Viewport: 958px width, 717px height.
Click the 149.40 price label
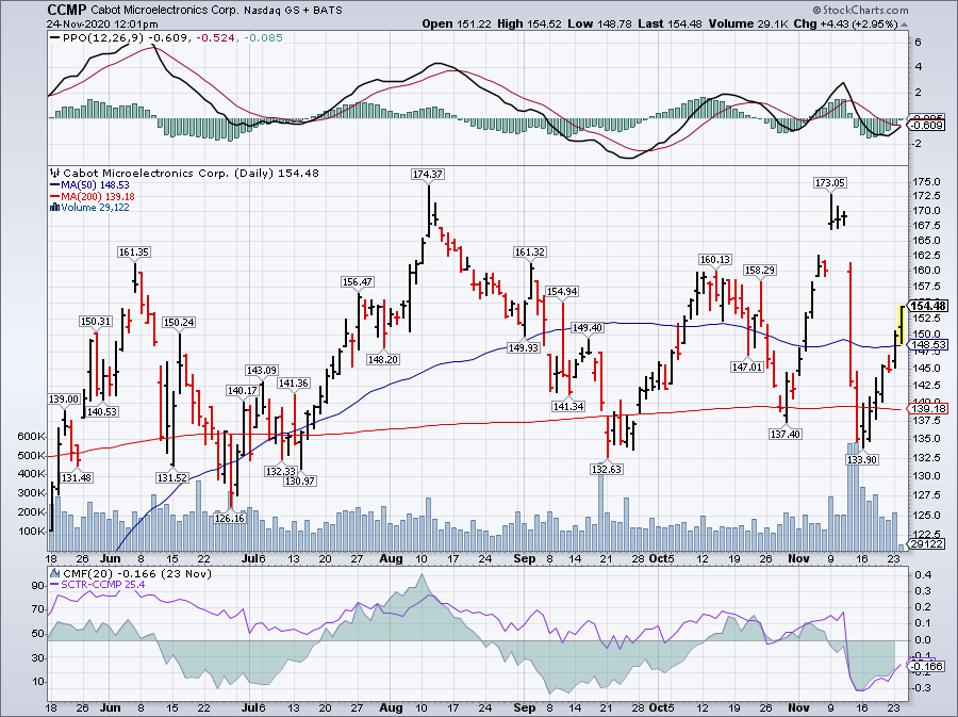point(587,328)
